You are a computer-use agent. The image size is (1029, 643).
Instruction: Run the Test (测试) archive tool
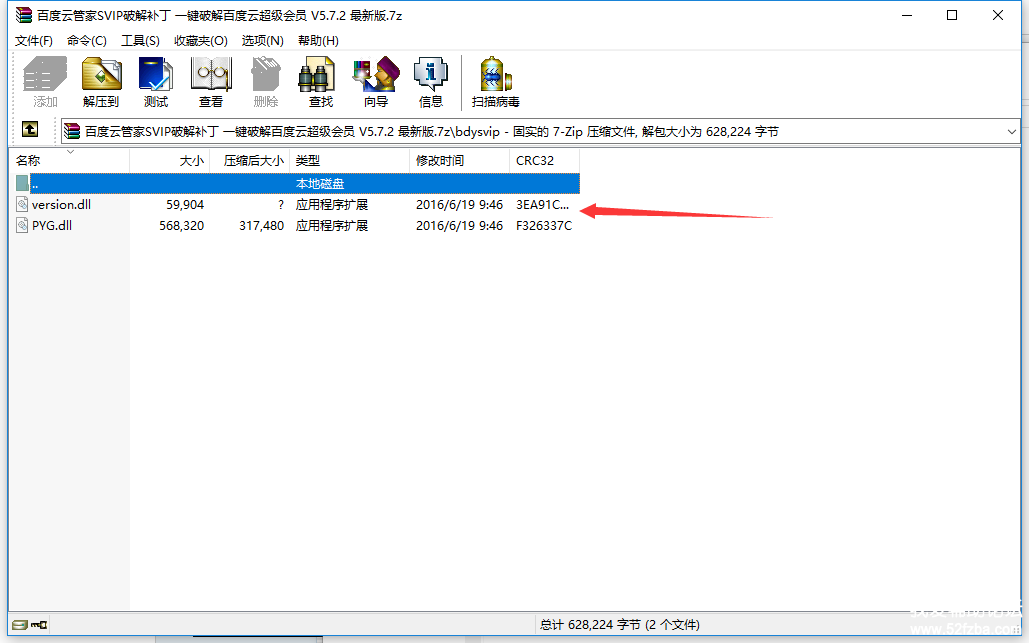coord(156,82)
